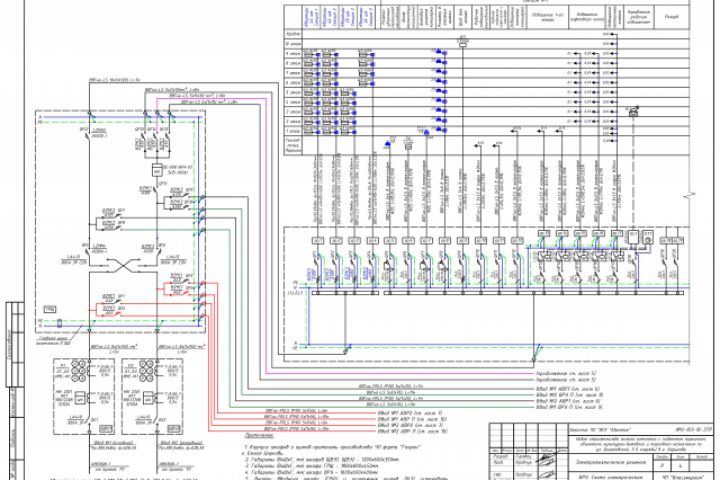The image size is (720, 480).
Task: Click the blue cylinder symbol on the PE line
Action: point(59,323)
